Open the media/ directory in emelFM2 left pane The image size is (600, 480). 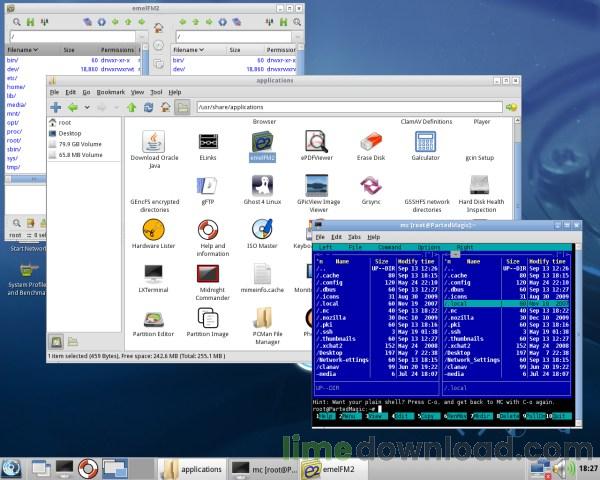pyautogui.click(x=16, y=104)
